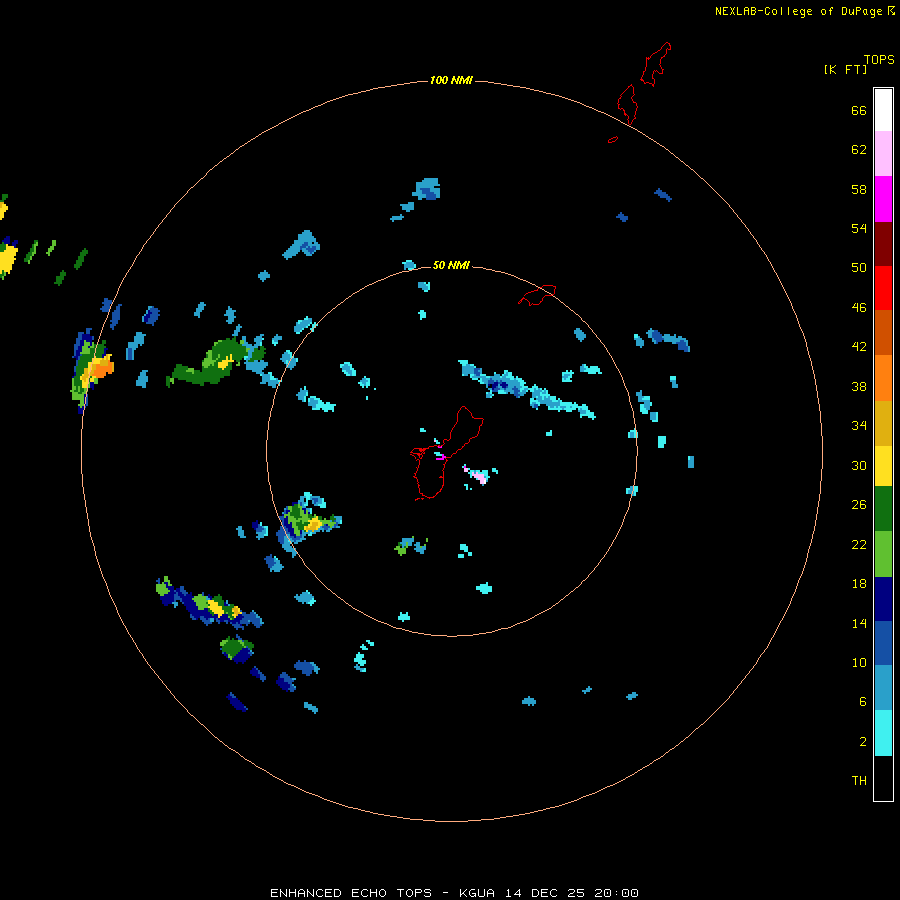This screenshot has height=900, width=900.
Task: Pick the bright yellow legend swatch
Action: (883, 466)
